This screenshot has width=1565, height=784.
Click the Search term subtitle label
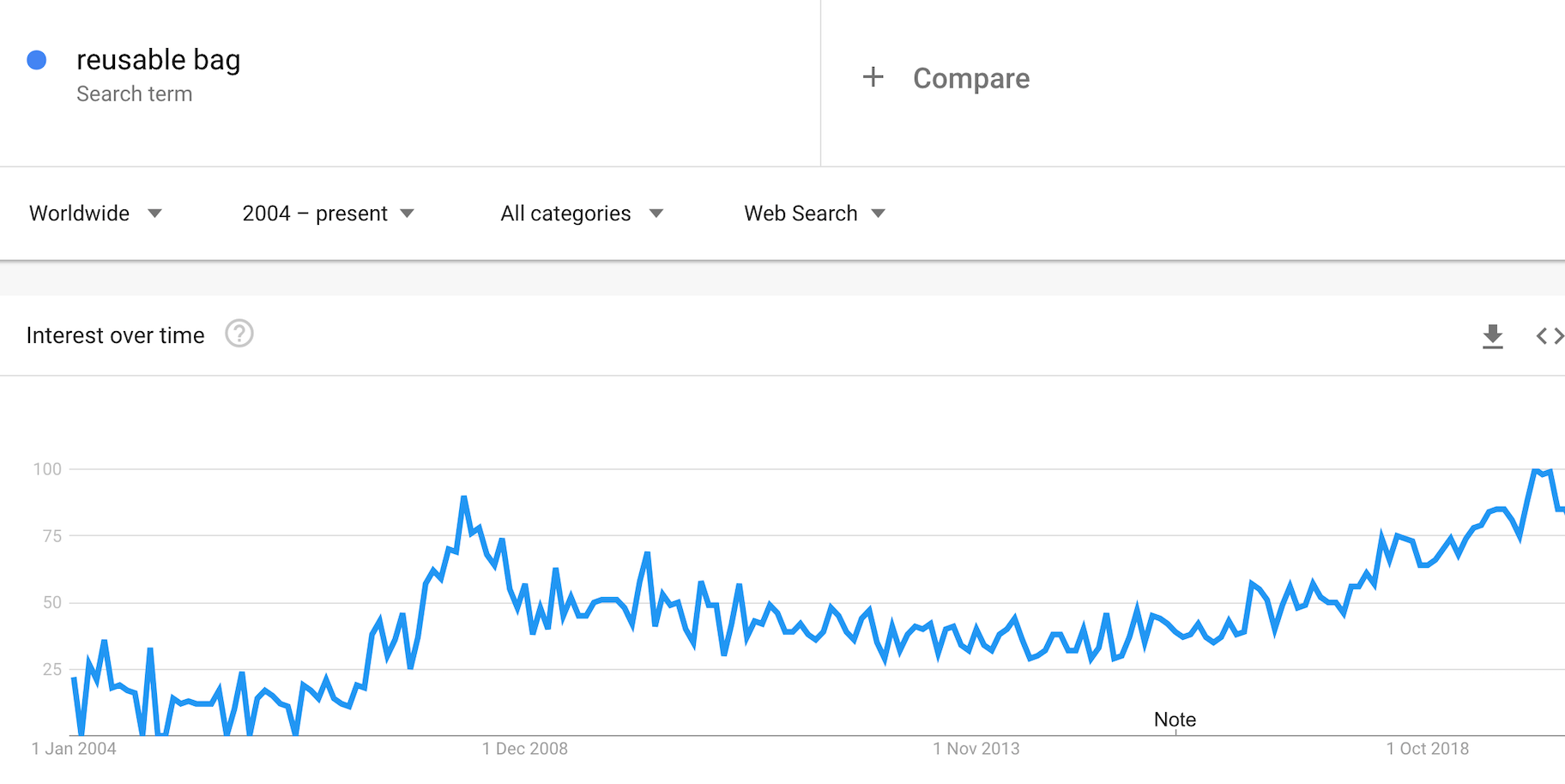tap(134, 94)
